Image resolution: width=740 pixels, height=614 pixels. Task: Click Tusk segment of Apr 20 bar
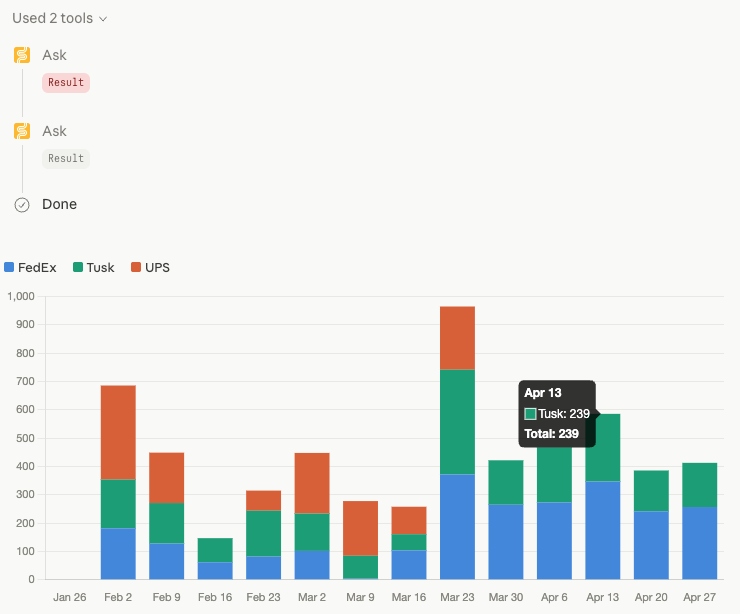click(651, 491)
